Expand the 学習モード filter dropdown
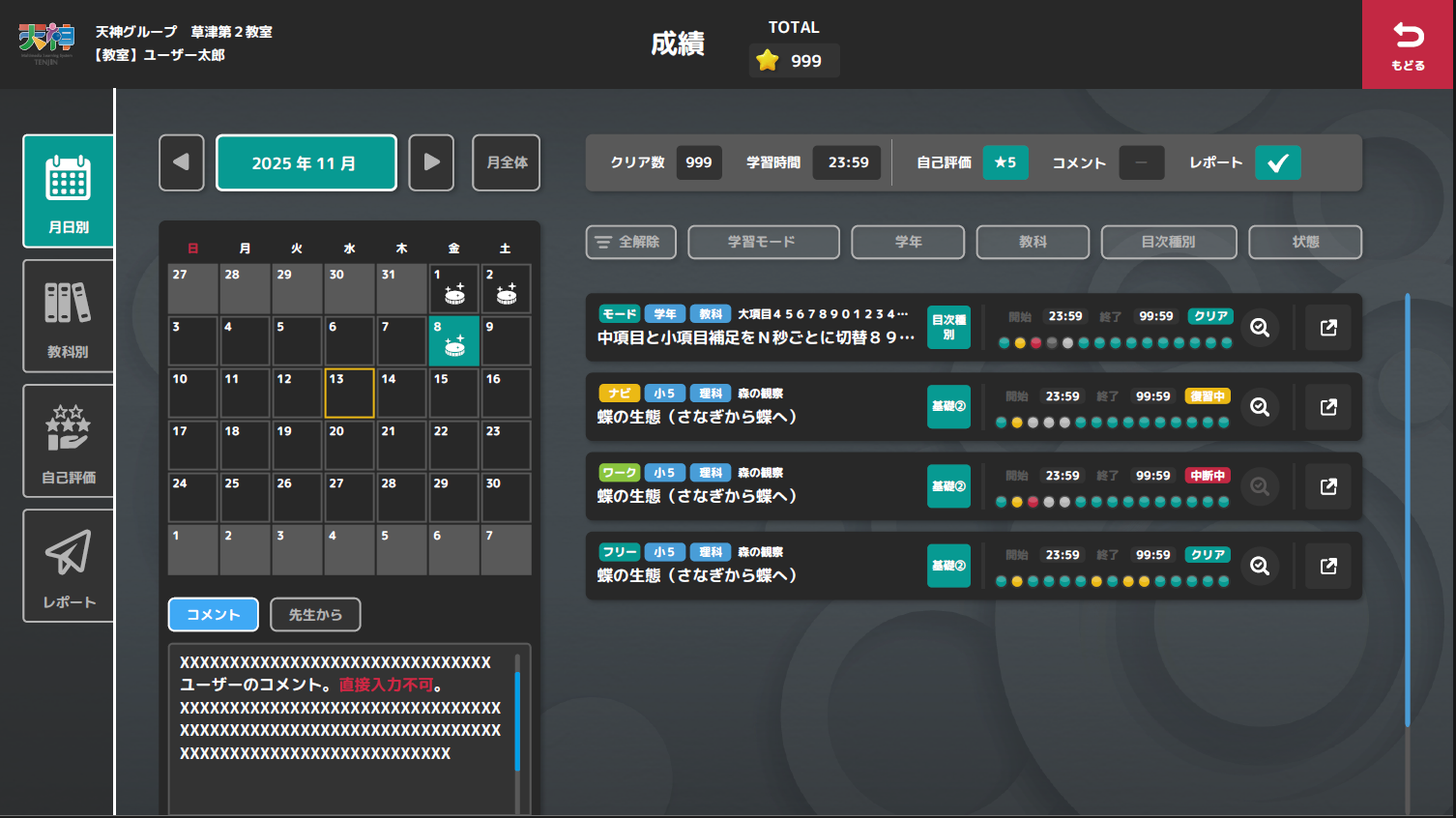The height and width of the screenshot is (818, 1456). pos(763,242)
